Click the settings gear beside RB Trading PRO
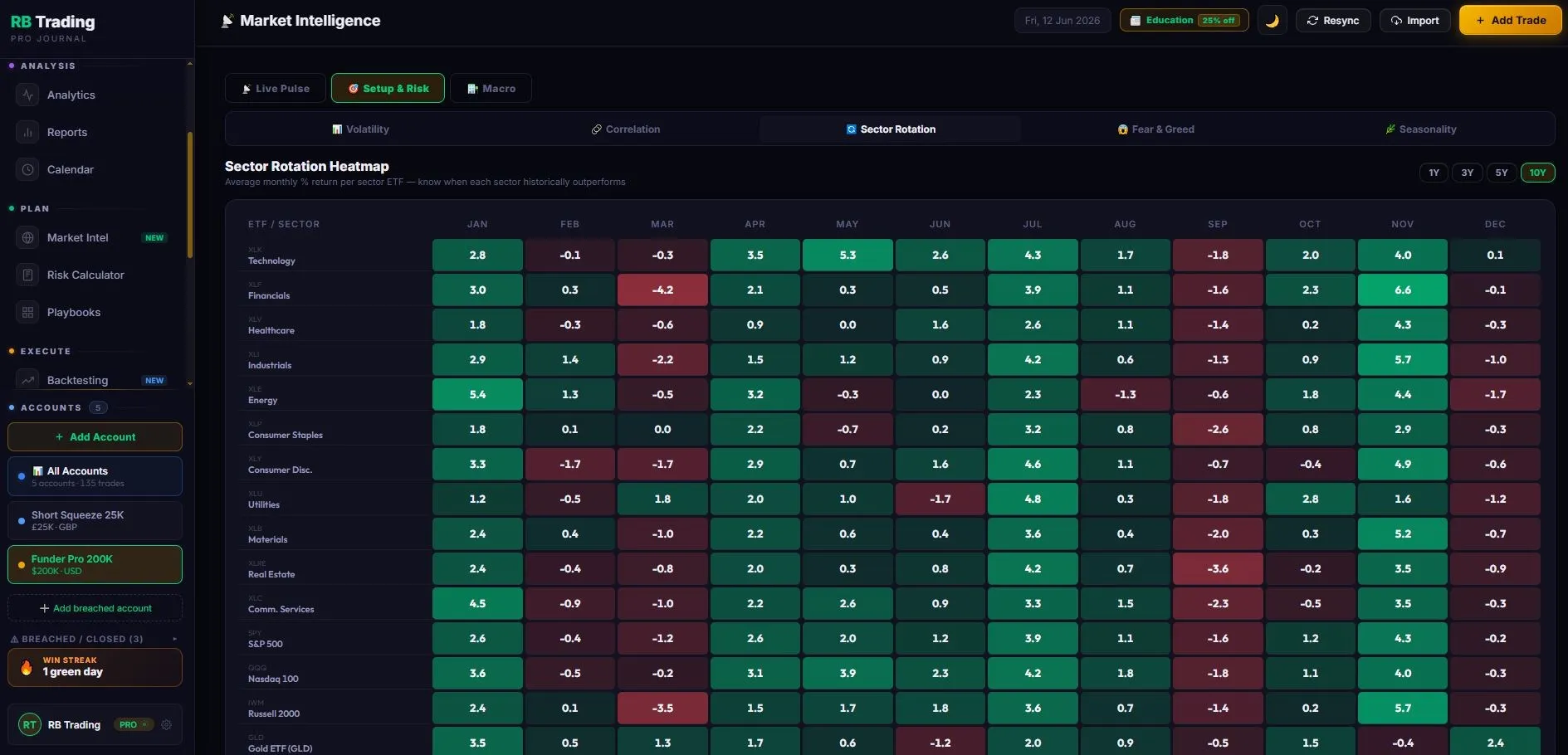Viewport: 1568px width, 755px height. (167, 724)
